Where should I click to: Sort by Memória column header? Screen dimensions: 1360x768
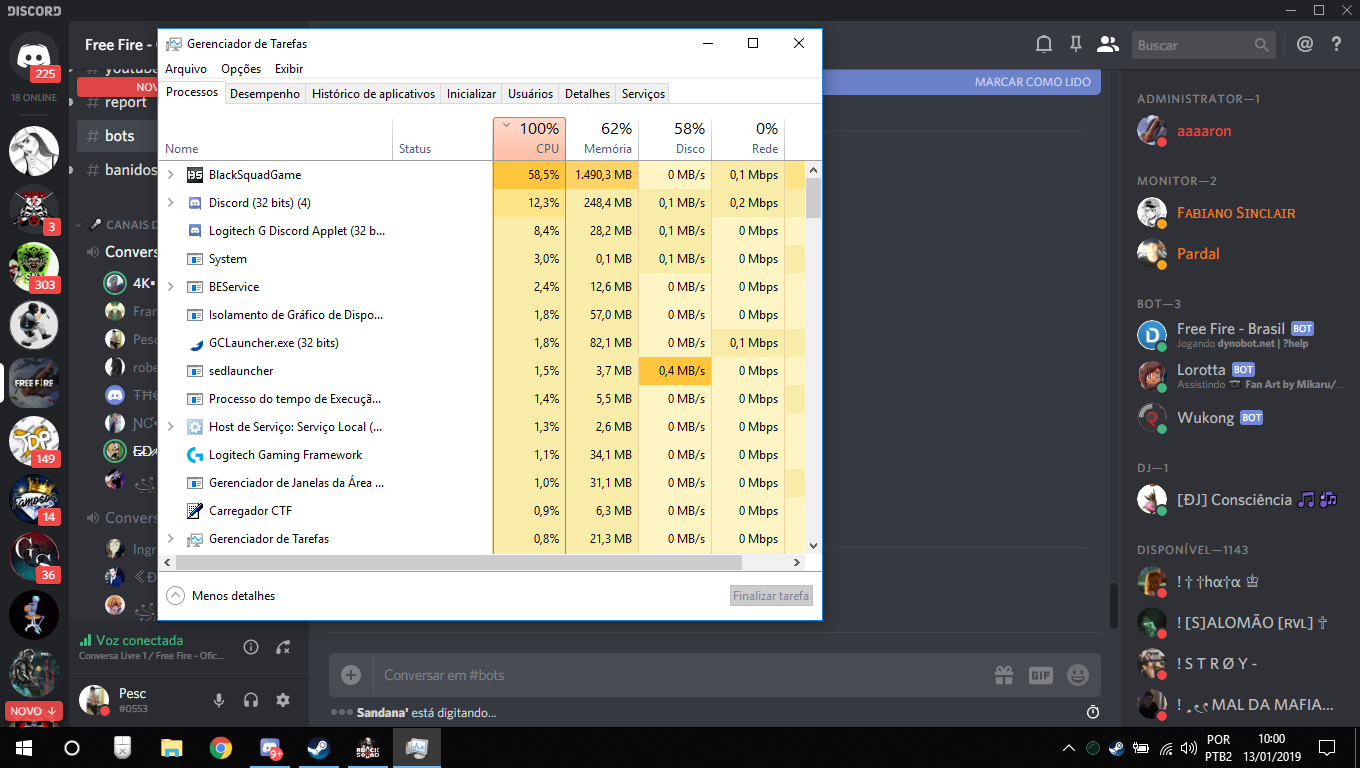(x=602, y=138)
